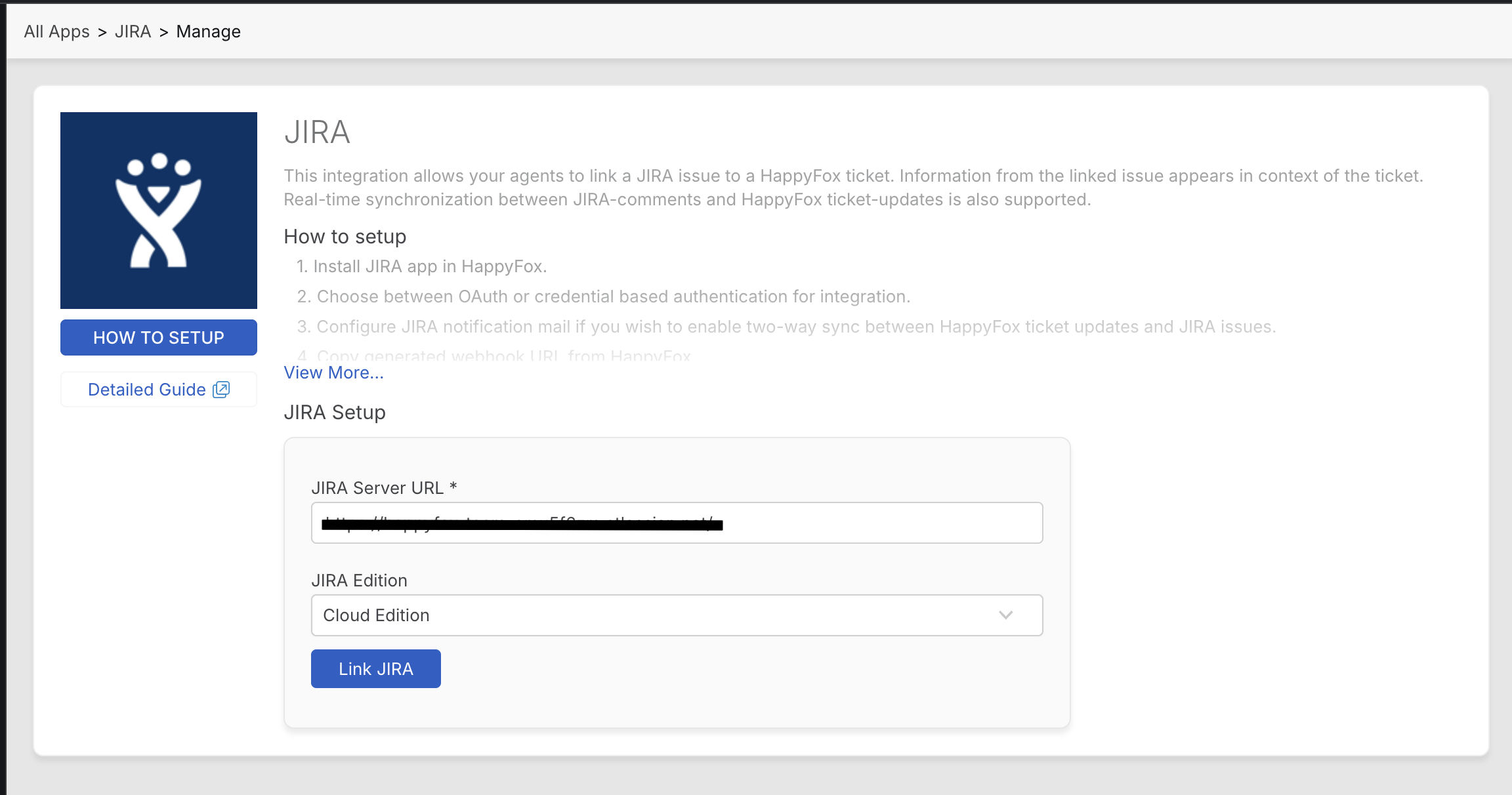Click the JIRA Setup section heading
Viewport: 1512px width, 795px height.
pyautogui.click(x=335, y=413)
